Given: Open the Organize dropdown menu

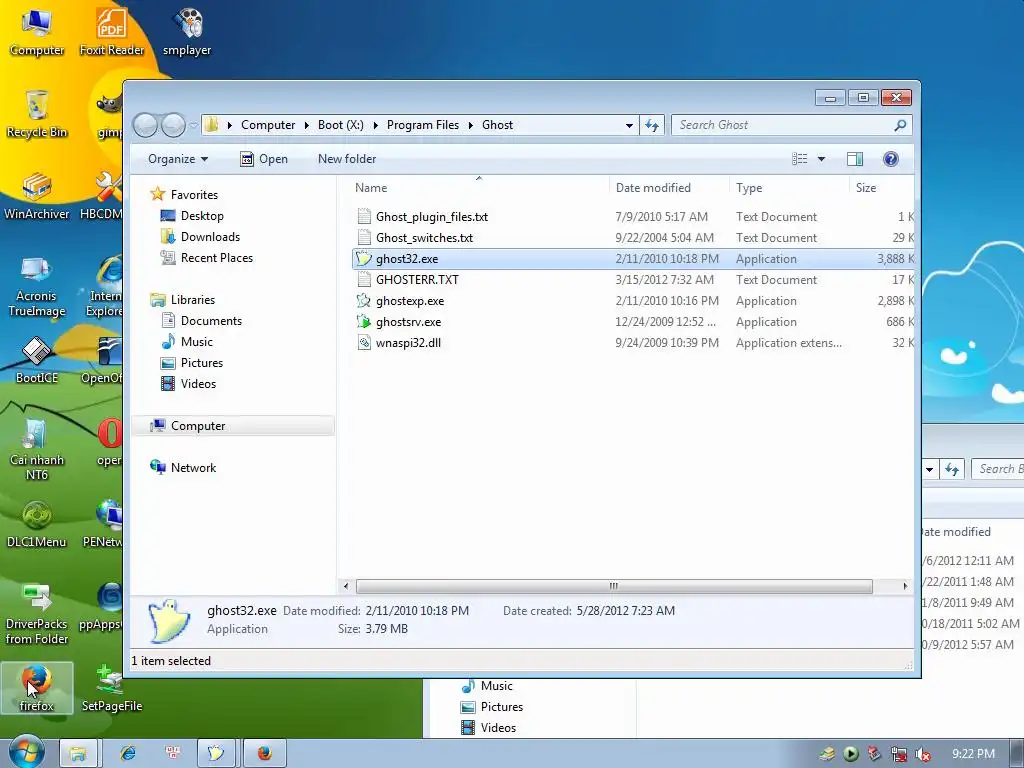Looking at the screenshot, I should [178, 159].
